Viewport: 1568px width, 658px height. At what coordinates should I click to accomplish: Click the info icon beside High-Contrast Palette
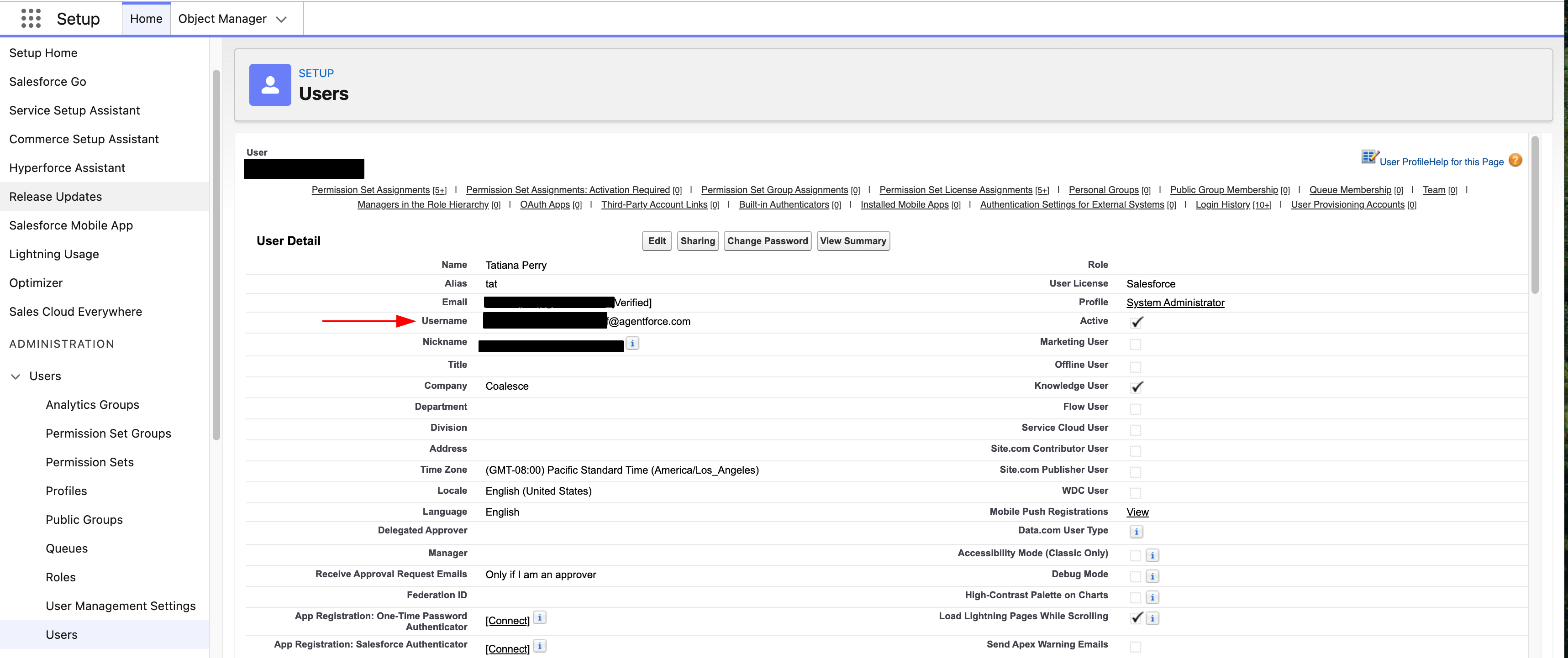tap(1152, 597)
